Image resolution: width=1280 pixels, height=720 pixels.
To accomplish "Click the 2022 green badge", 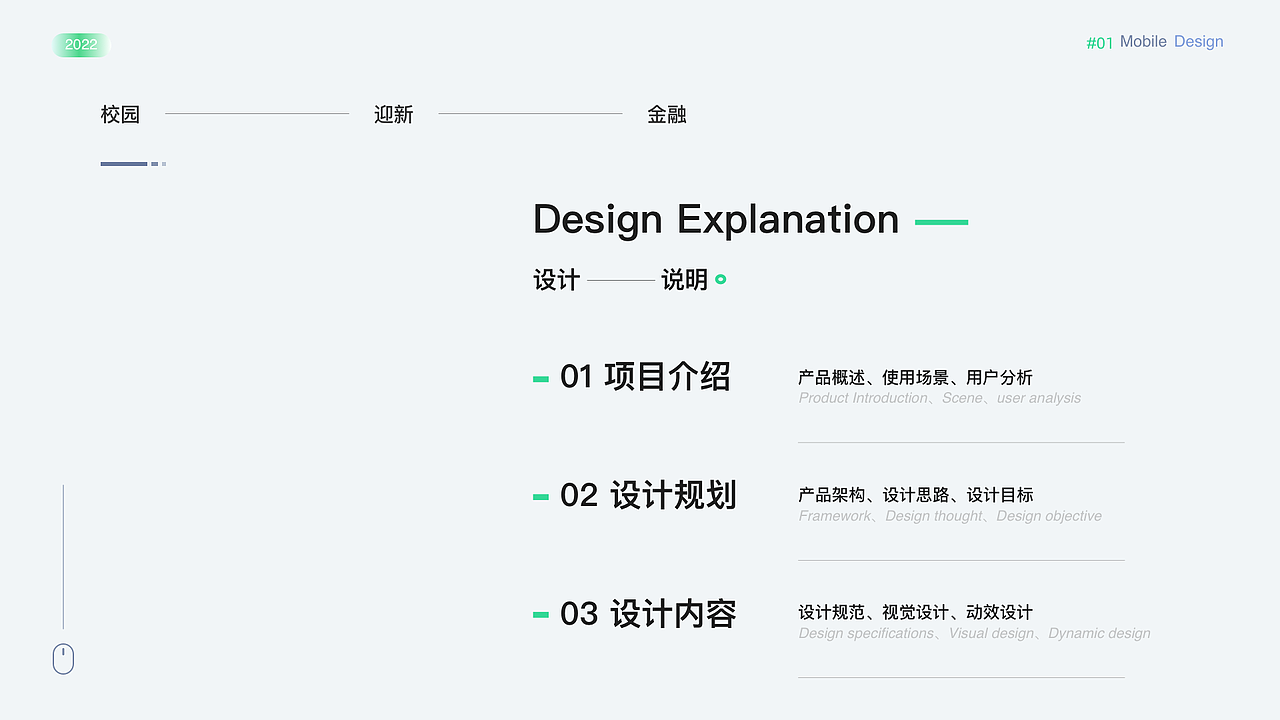I will 81,45.
